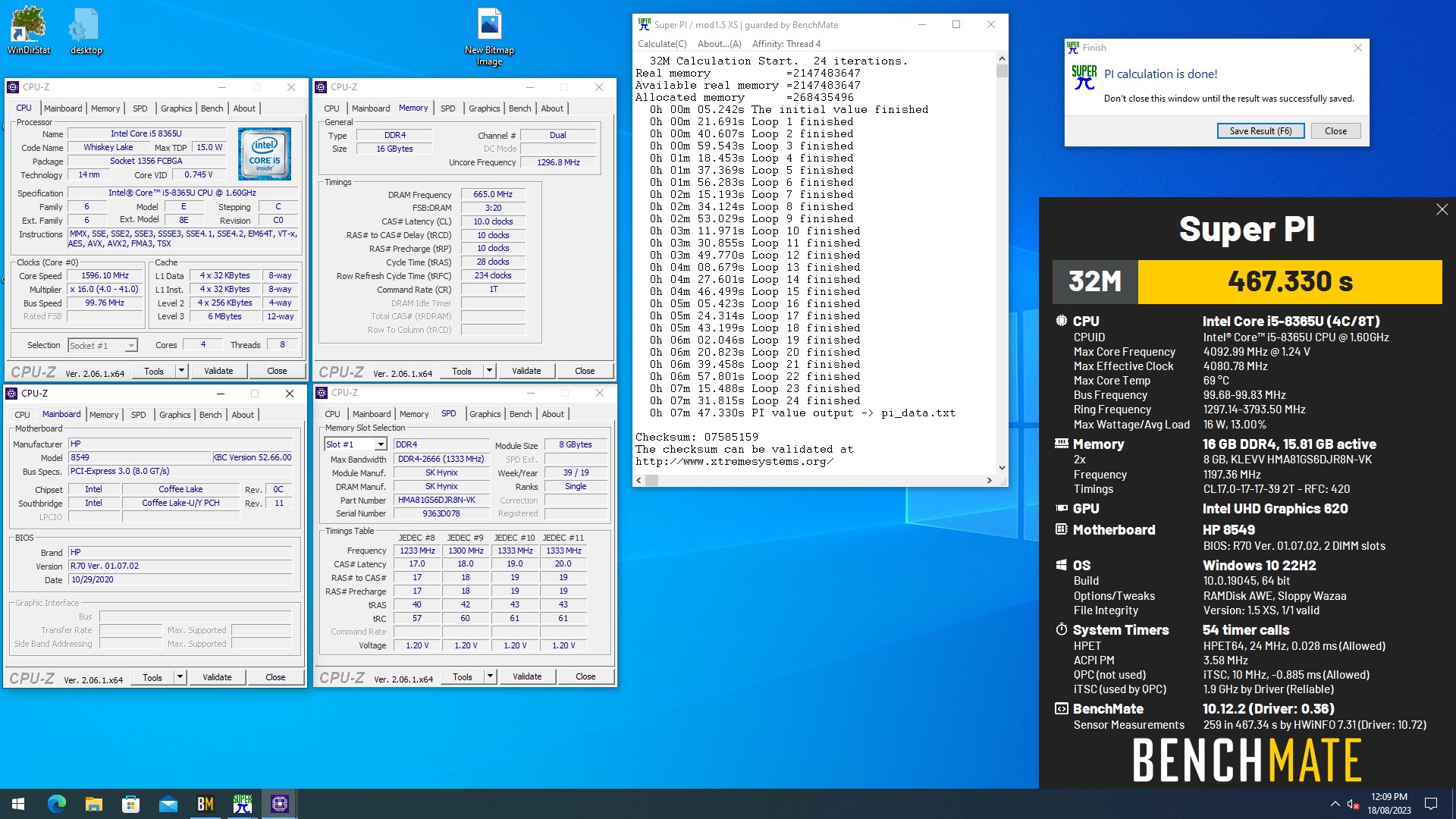Click the Part Number field HMA81GS6DJR8N-VK
Viewport: 1456px width, 819px height.
pyautogui.click(x=441, y=500)
